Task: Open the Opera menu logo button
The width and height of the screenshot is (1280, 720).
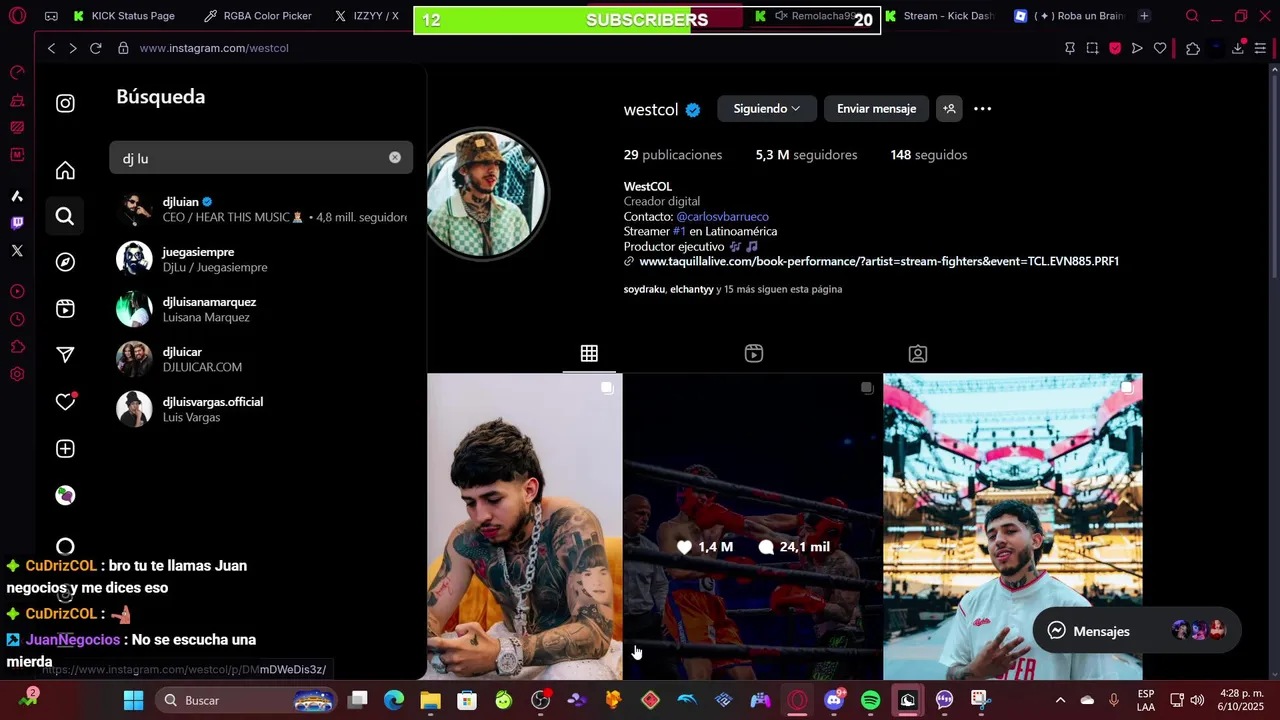Action: pyautogui.click(x=17, y=16)
